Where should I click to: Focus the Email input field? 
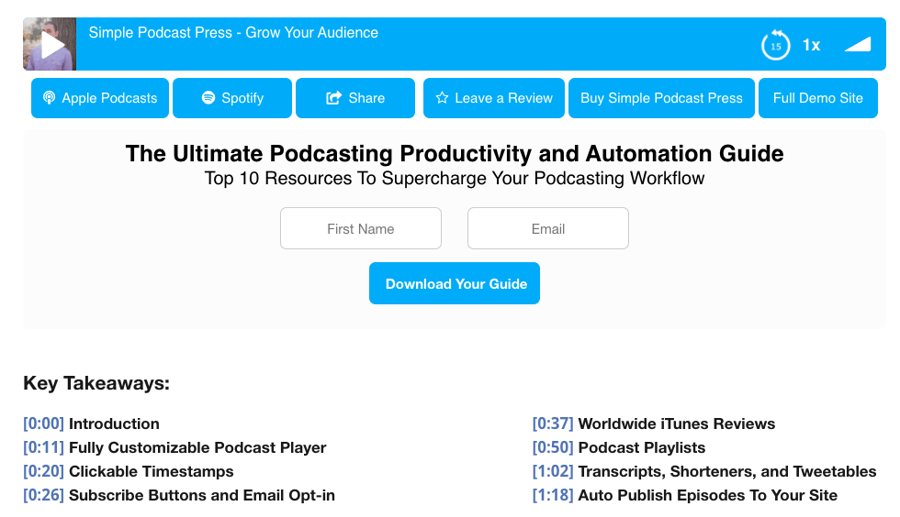point(547,229)
